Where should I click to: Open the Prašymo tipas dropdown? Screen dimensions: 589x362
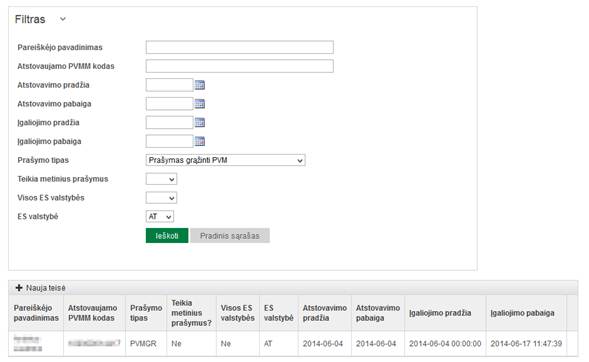click(x=225, y=160)
